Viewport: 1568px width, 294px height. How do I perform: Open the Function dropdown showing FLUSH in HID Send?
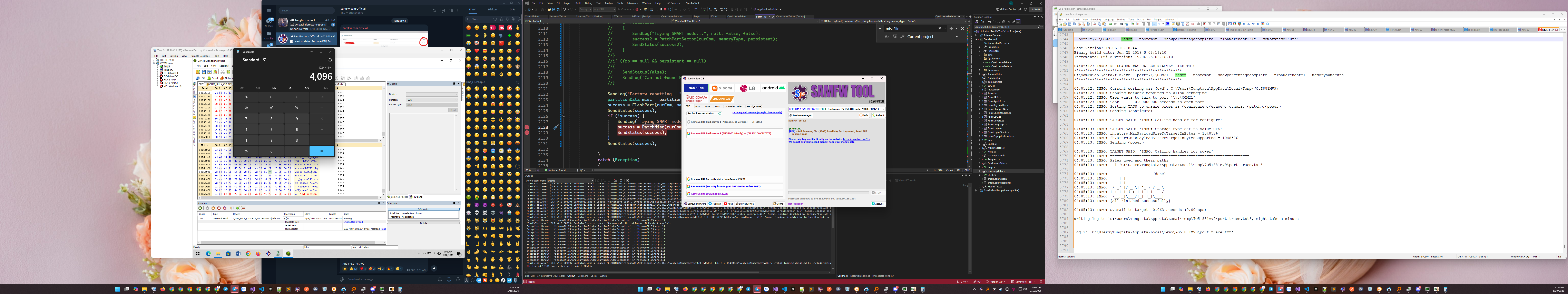(432, 100)
